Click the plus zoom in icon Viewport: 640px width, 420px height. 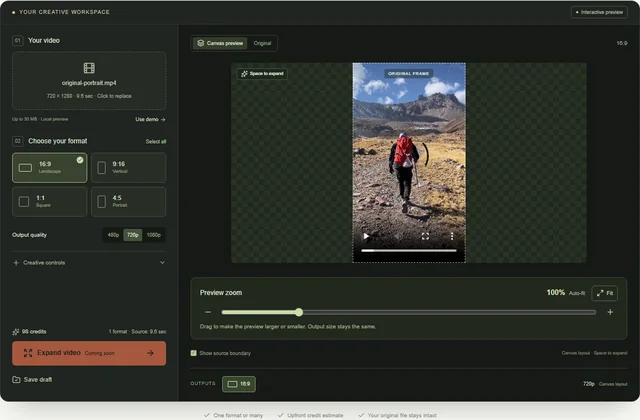point(610,312)
